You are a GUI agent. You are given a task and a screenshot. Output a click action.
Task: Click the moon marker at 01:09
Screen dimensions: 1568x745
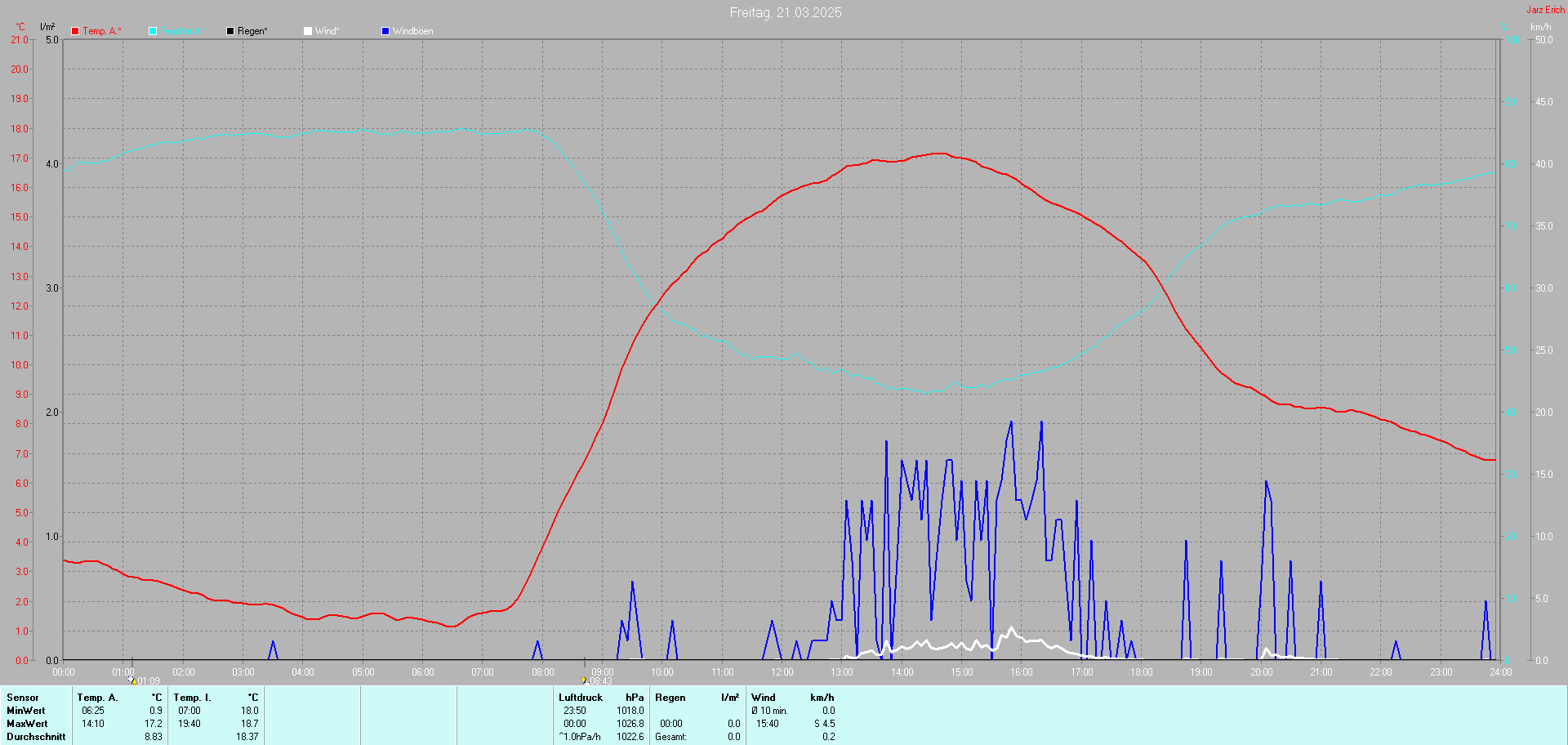click(x=132, y=680)
